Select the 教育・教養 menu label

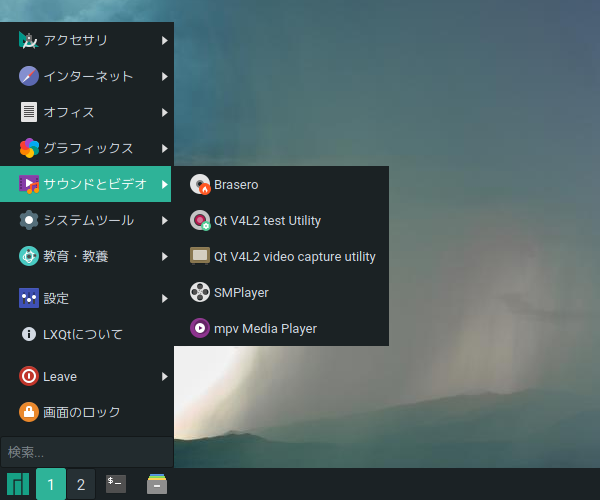[x=76, y=256]
